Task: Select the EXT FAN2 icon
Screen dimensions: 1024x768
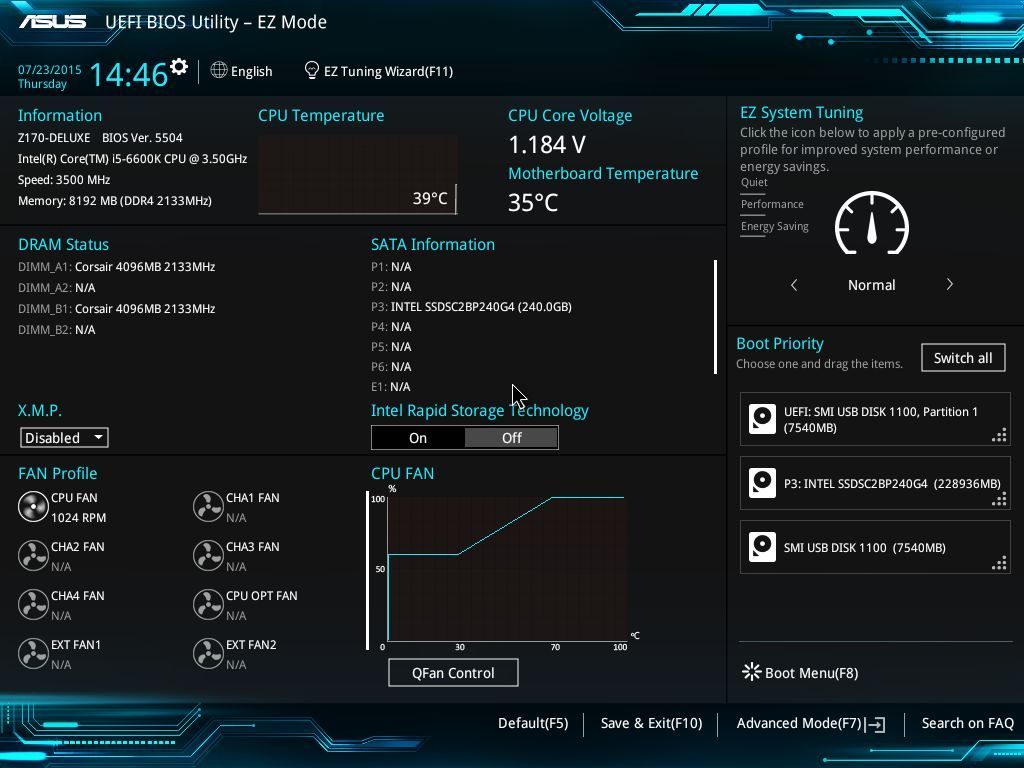Action: coord(208,654)
